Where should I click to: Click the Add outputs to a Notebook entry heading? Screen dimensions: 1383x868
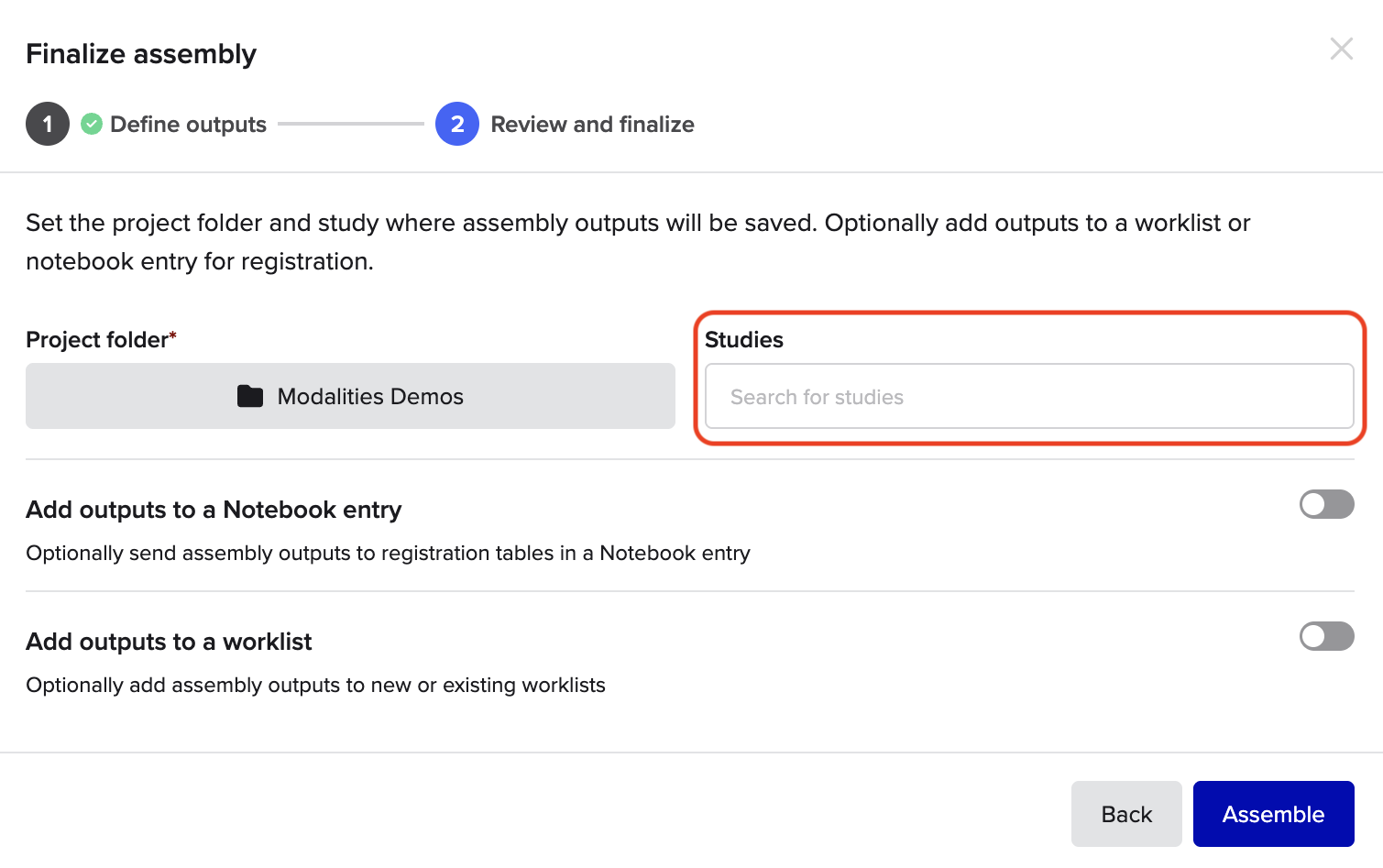pos(214,510)
